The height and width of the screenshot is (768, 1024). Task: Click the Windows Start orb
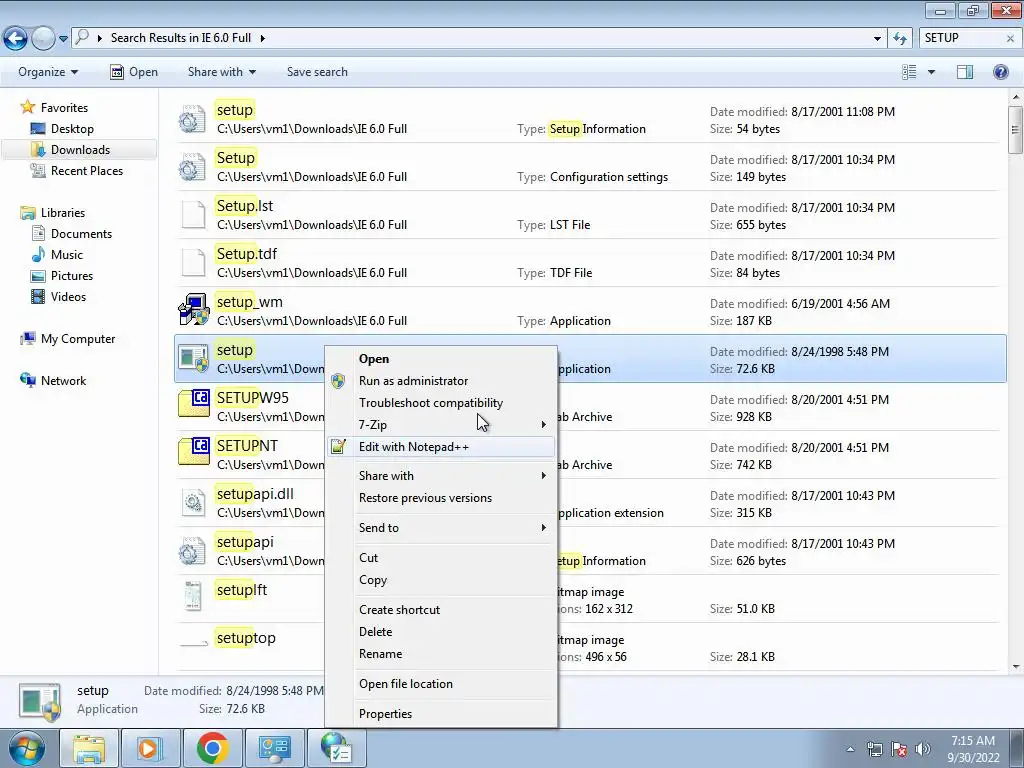(26, 748)
